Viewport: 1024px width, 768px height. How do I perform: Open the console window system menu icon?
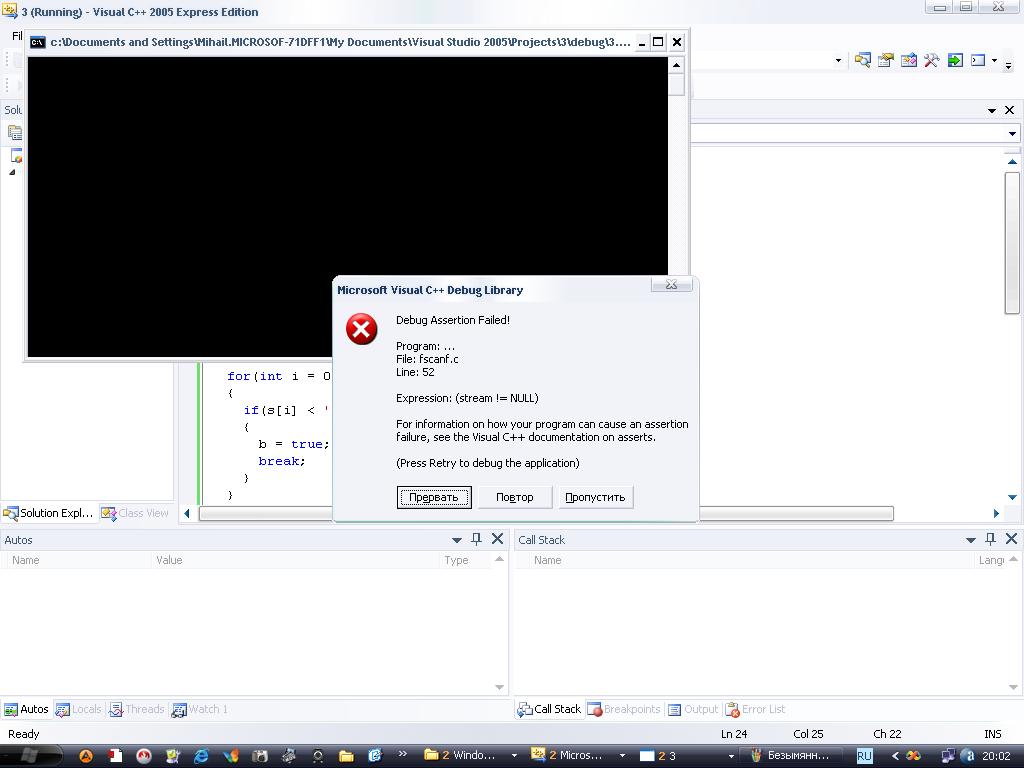click(x=38, y=42)
